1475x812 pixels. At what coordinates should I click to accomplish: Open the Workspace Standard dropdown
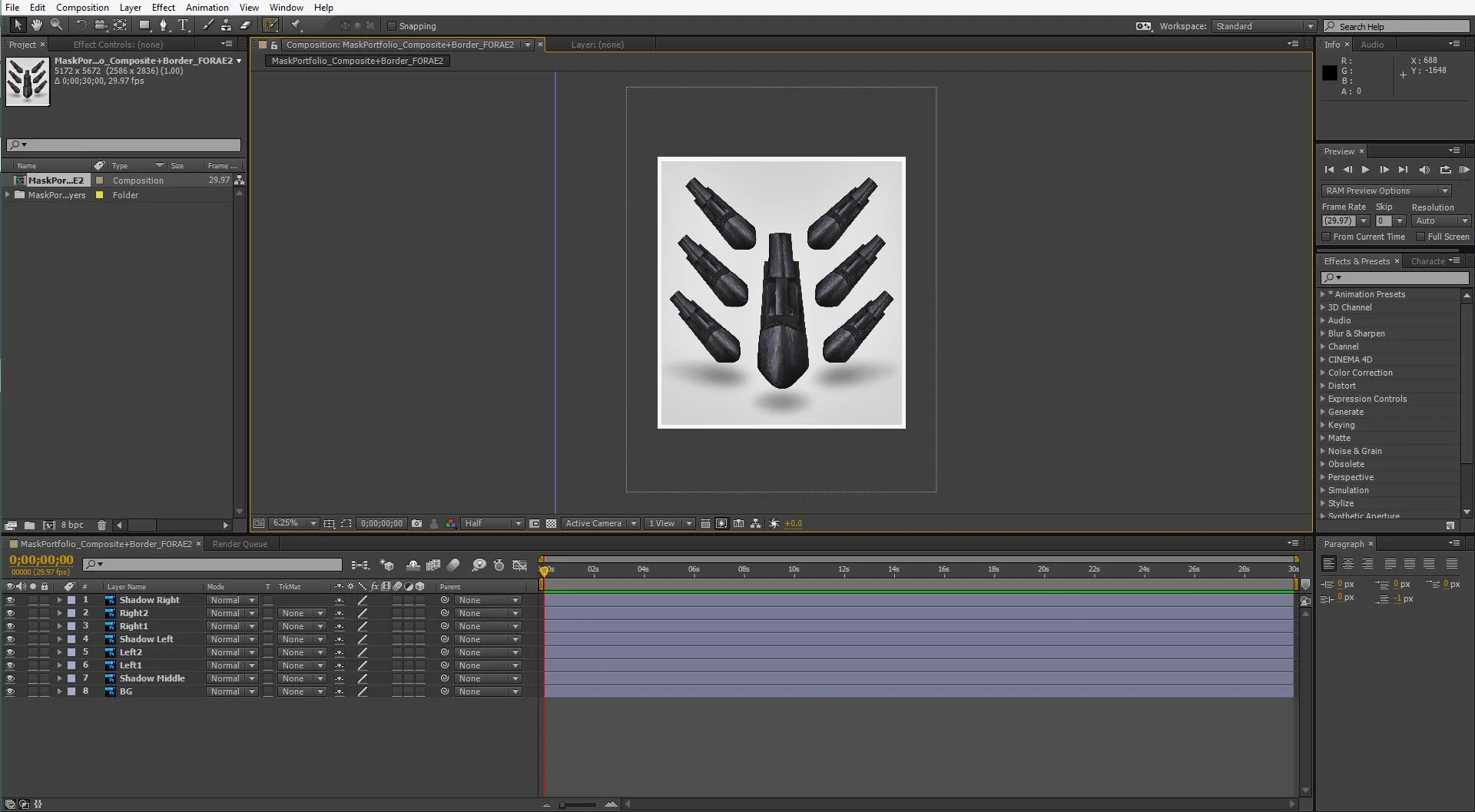(1264, 26)
